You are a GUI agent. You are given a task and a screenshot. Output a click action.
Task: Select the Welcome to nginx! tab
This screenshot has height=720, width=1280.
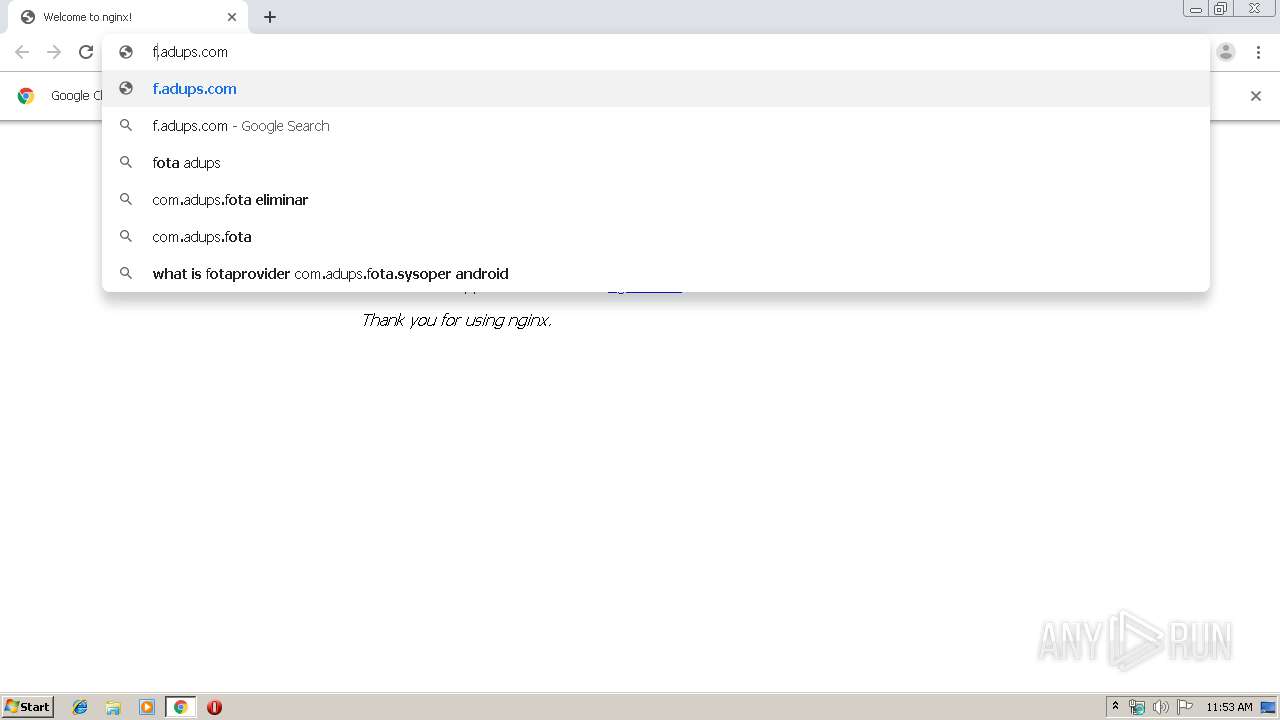click(128, 17)
